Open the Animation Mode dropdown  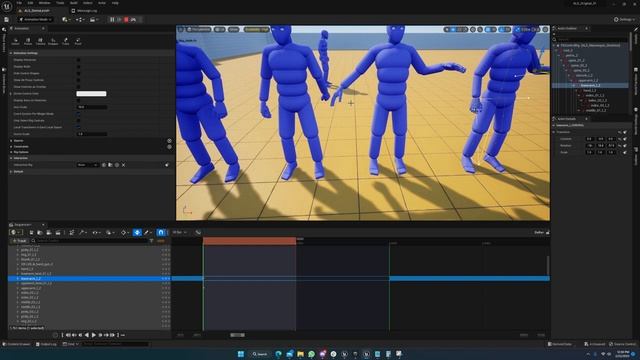pos(36,19)
